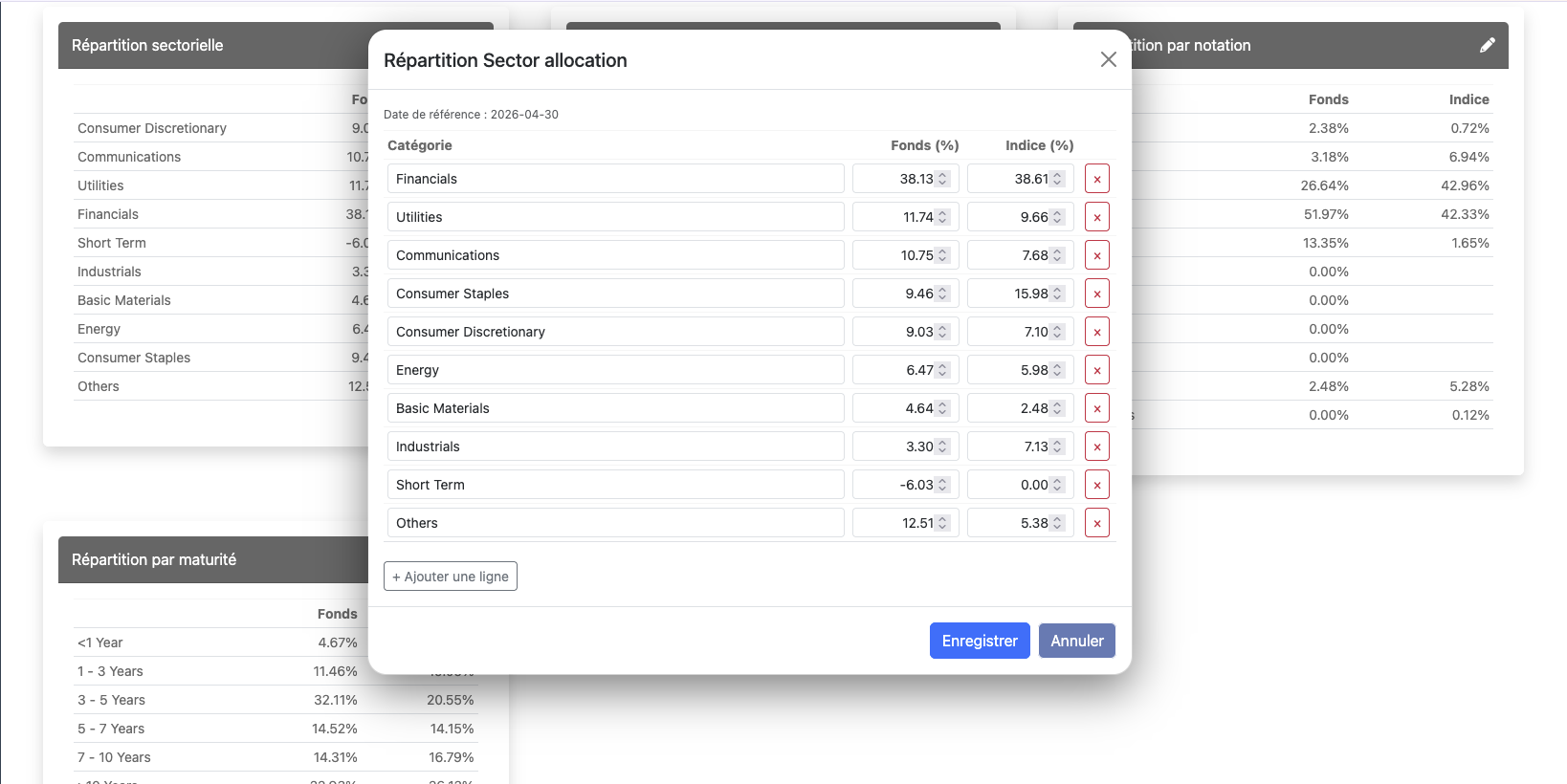This screenshot has height=784, width=1567.
Task: Click Consumer Discretionary in sectorielle background table
Action: [x=152, y=128]
